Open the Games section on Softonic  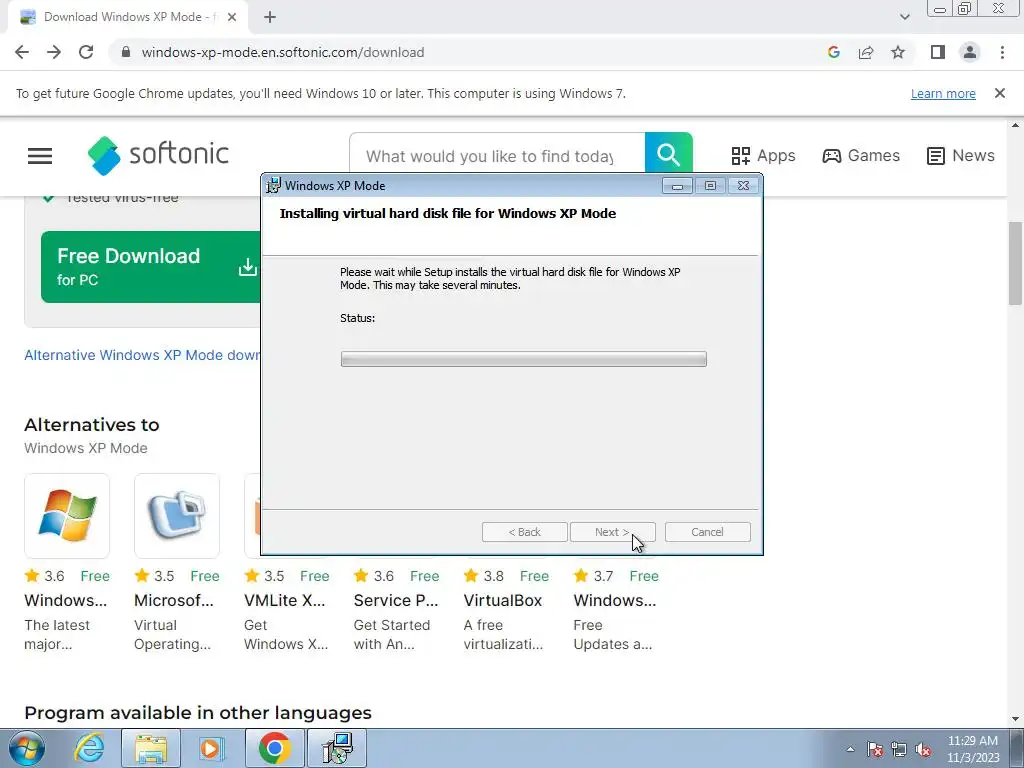861,155
